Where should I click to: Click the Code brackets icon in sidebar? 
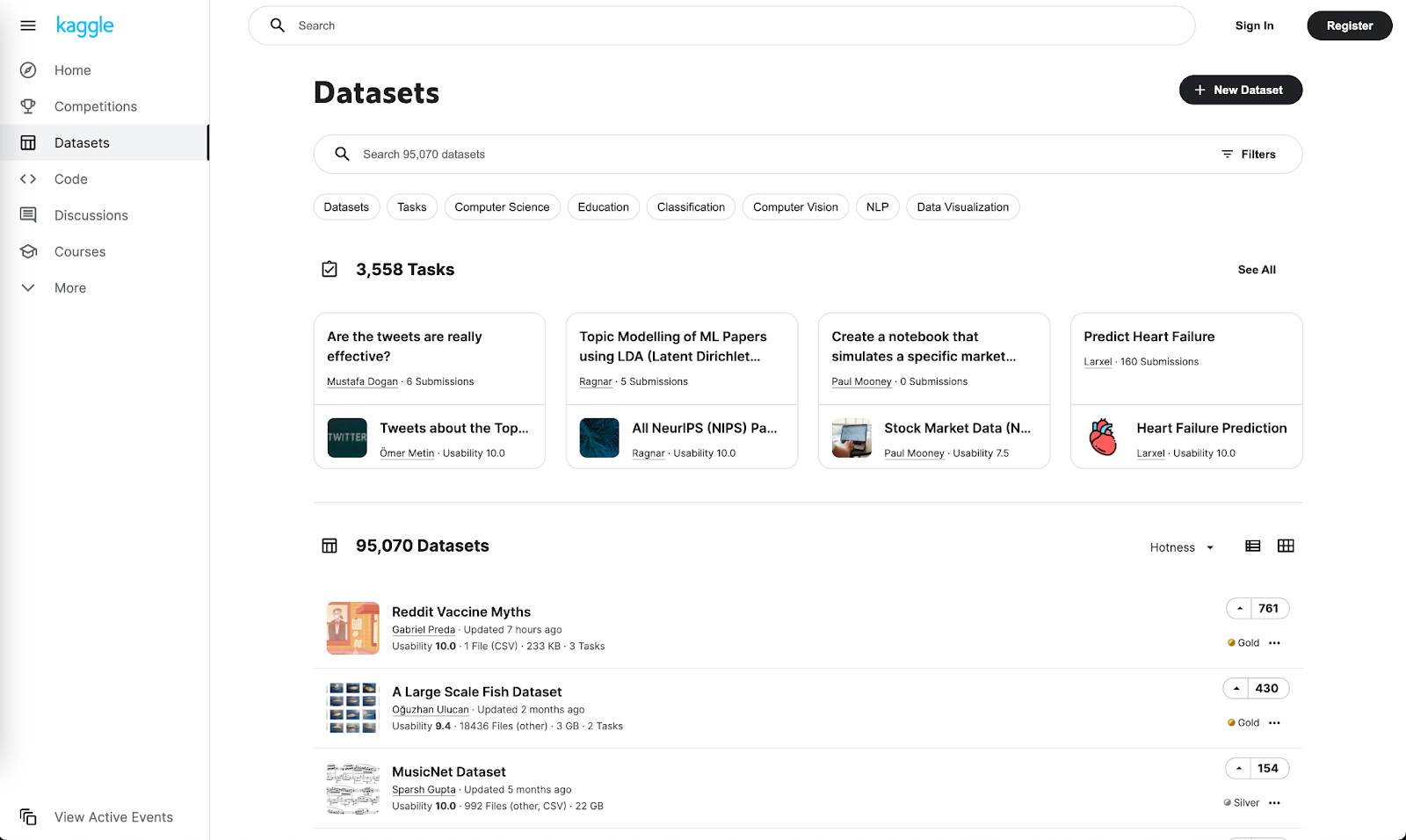pos(28,179)
